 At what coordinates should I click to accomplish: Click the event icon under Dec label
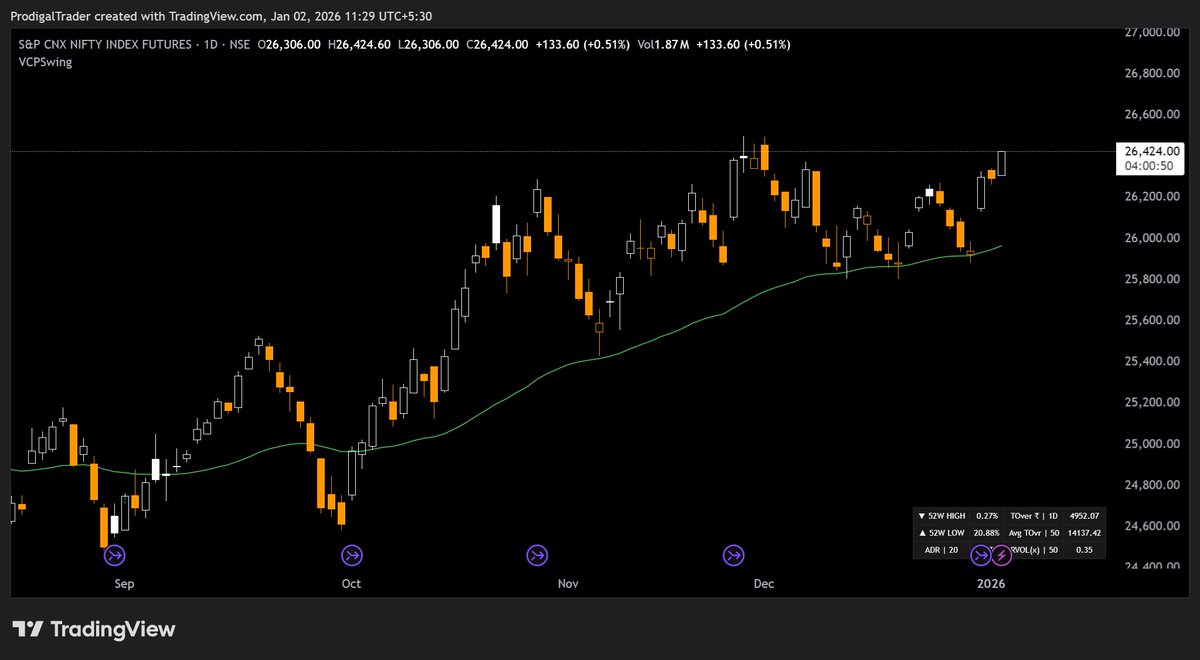pyautogui.click(x=735, y=555)
